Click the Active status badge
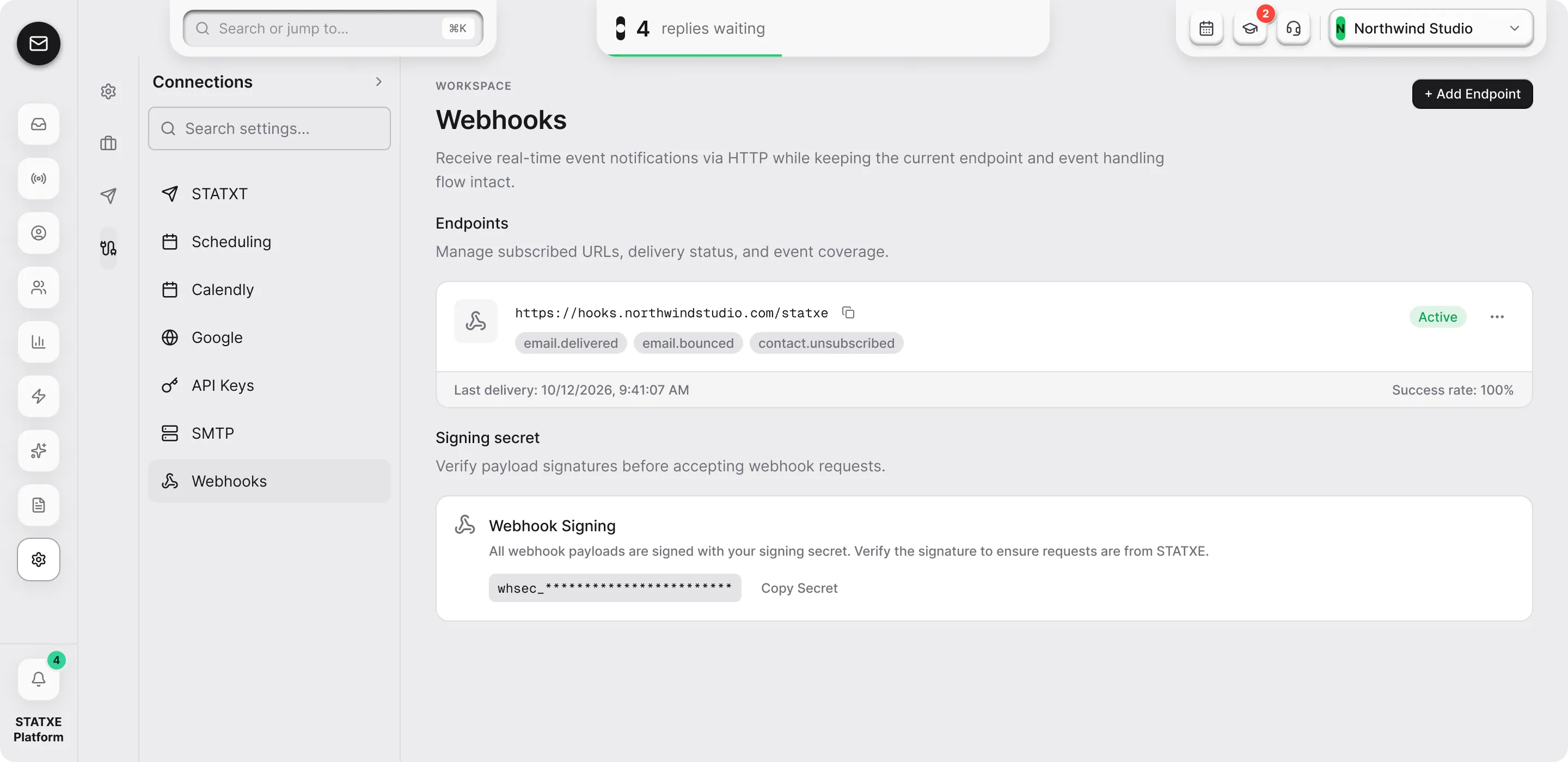Screen dimensions: 1568x762 [1438, 317]
